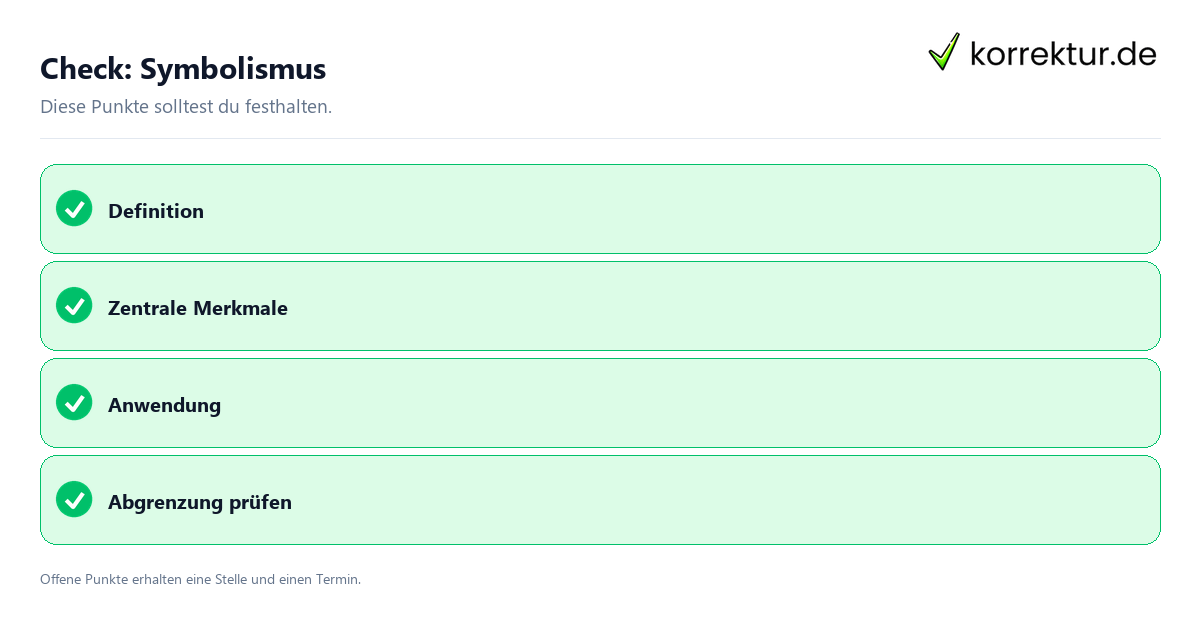Image resolution: width=1200 pixels, height=630 pixels.
Task: Select the Anwendung label text
Action: tap(164, 405)
